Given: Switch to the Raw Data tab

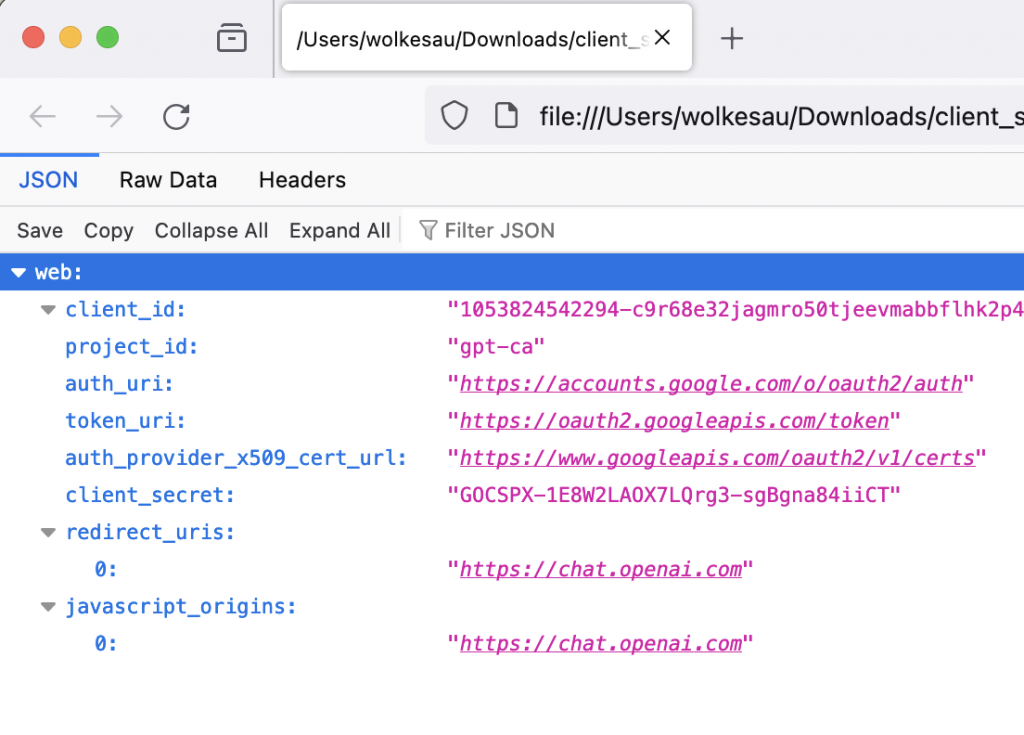Looking at the screenshot, I should 168,180.
